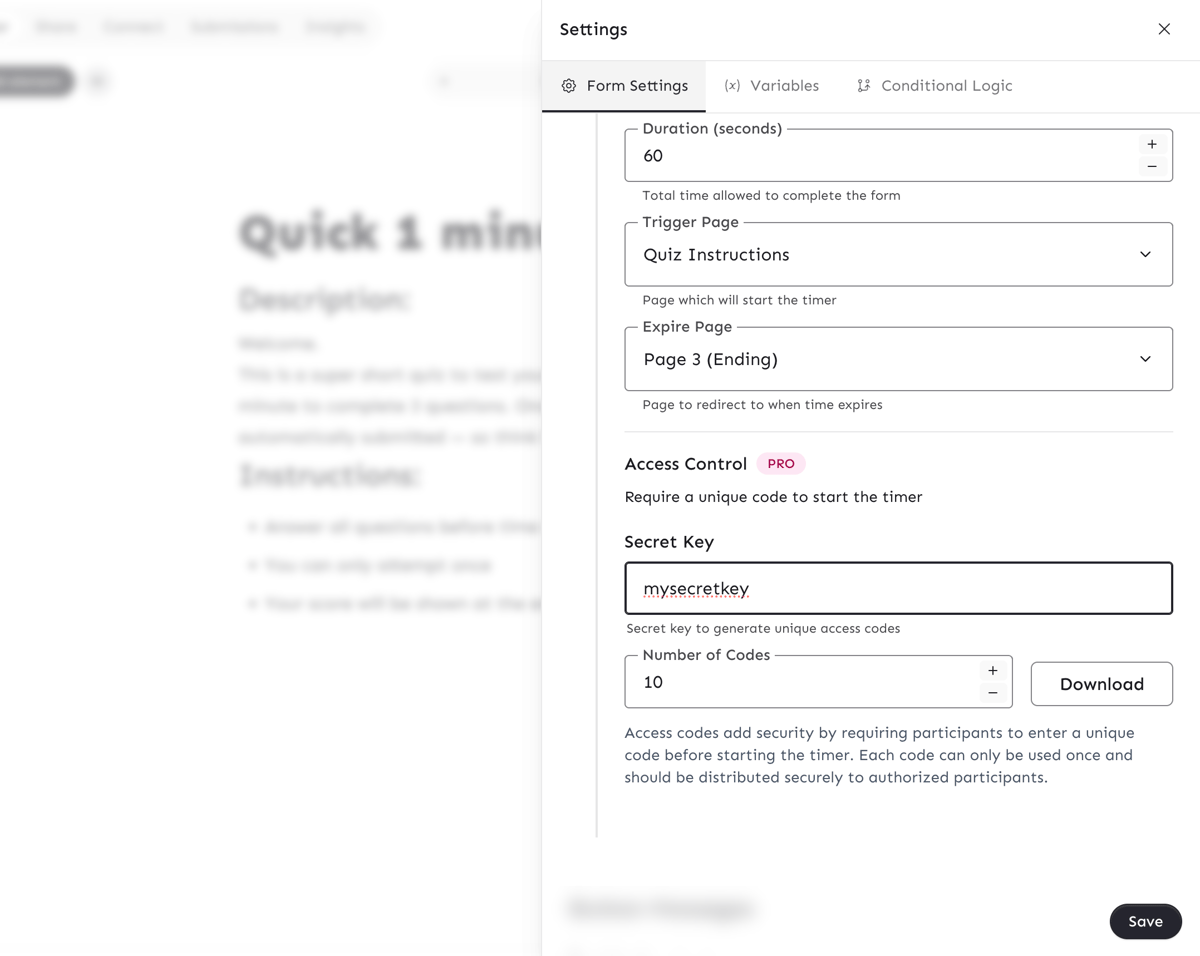Increment Number of Codes with plus
The image size is (1200, 956).
993,670
